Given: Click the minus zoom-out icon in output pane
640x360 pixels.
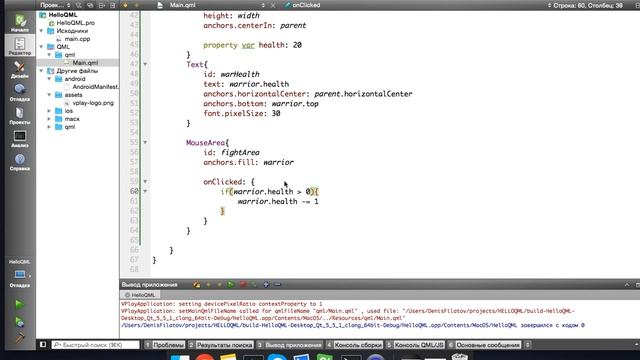Looking at the screenshot, I should point(278,284).
